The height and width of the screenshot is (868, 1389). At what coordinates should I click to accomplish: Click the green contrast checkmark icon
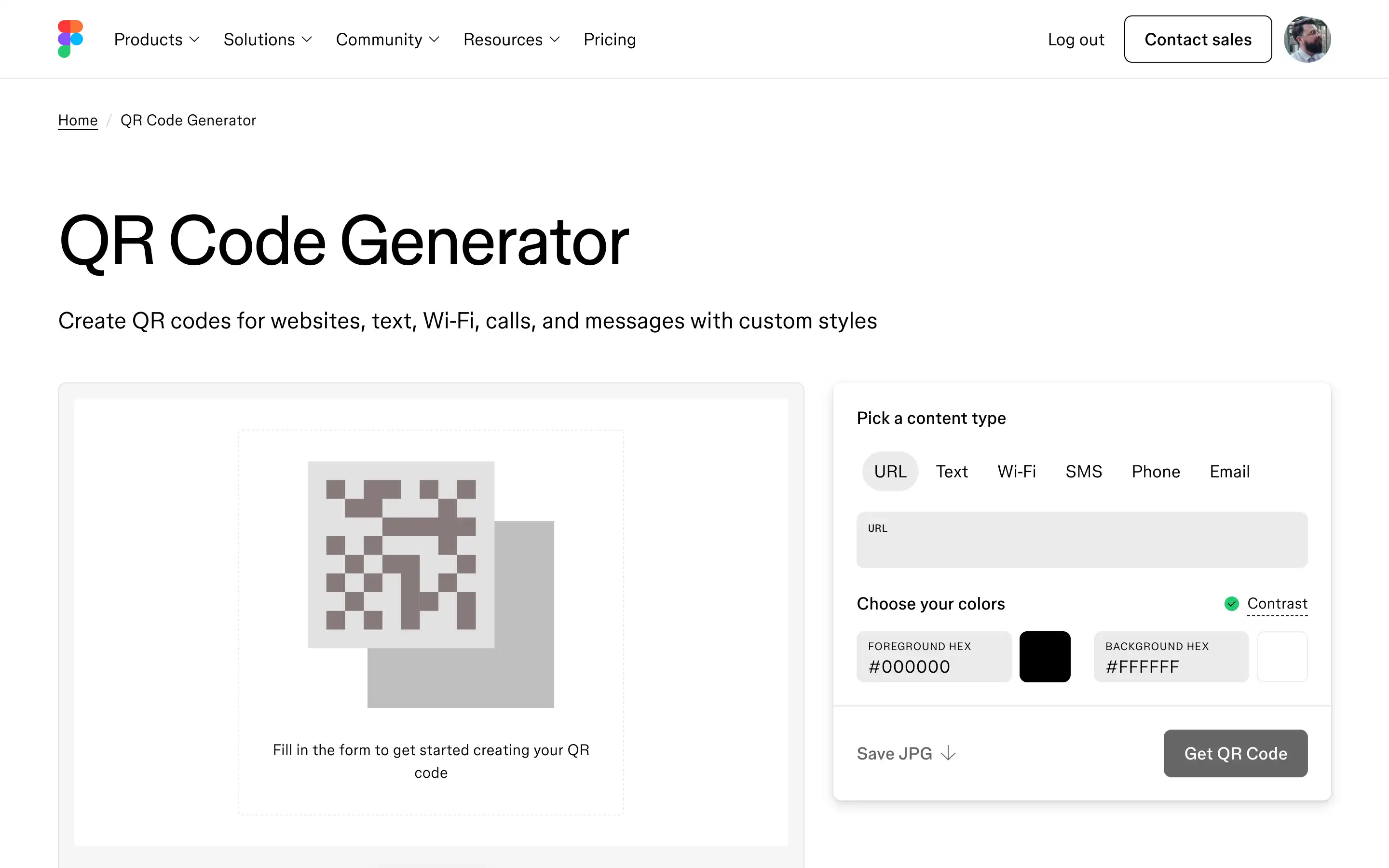[x=1232, y=603]
